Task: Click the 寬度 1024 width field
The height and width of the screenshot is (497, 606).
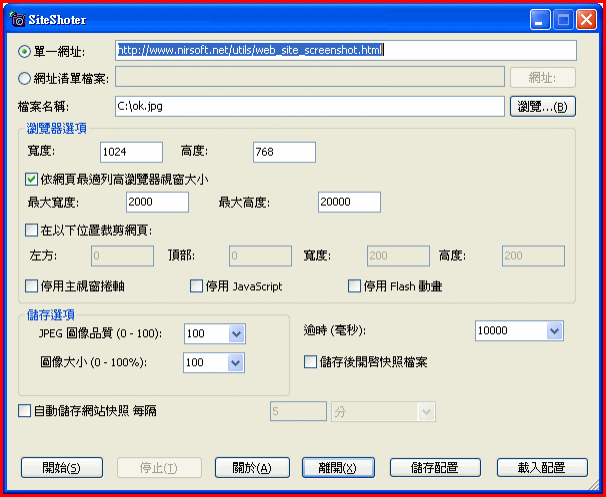Action: click(x=131, y=152)
